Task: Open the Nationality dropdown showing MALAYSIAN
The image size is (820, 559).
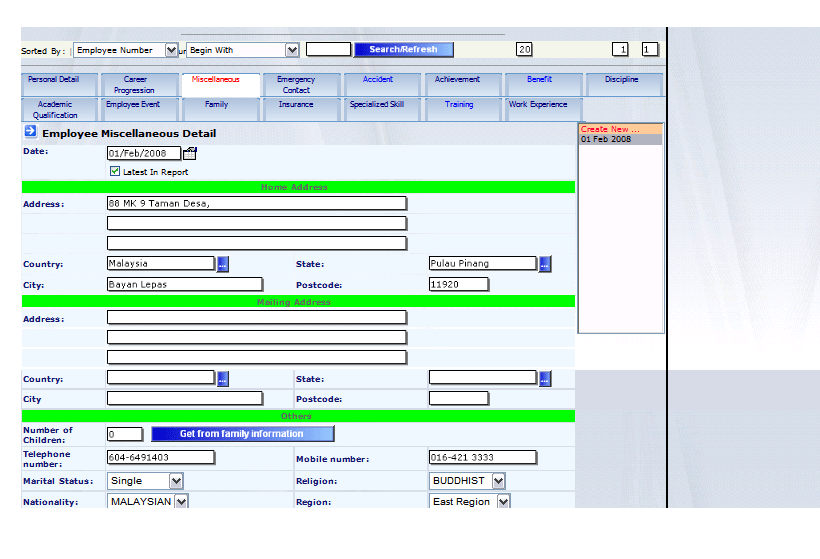Action: coord(181,502)
